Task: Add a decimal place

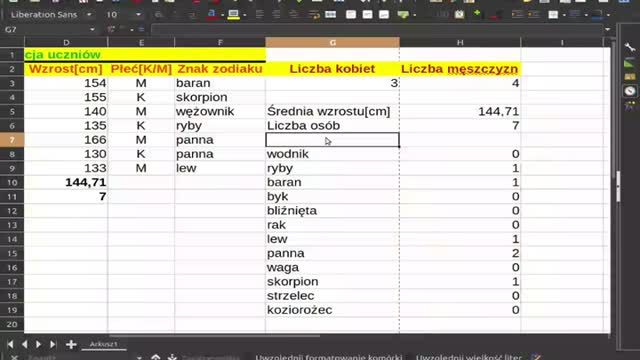Action: pos(477,15)
